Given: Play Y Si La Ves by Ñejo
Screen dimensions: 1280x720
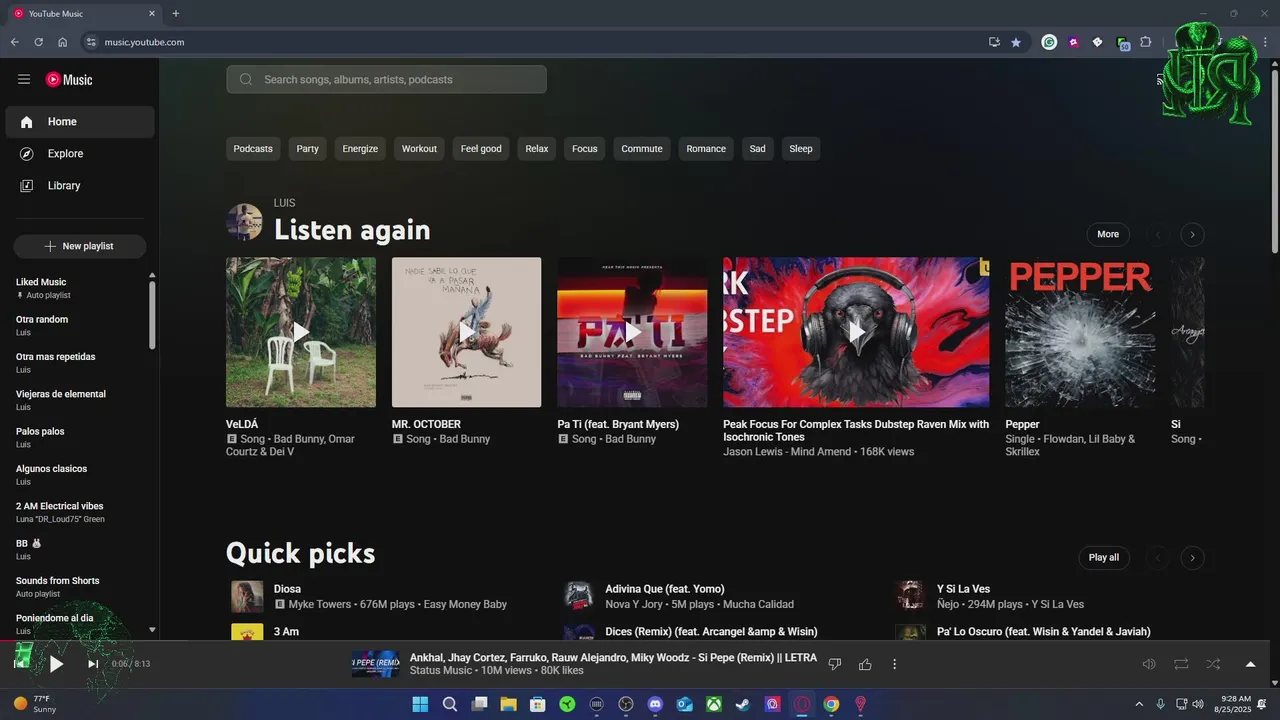Looking at the screenshot, I should pos(911,597).
